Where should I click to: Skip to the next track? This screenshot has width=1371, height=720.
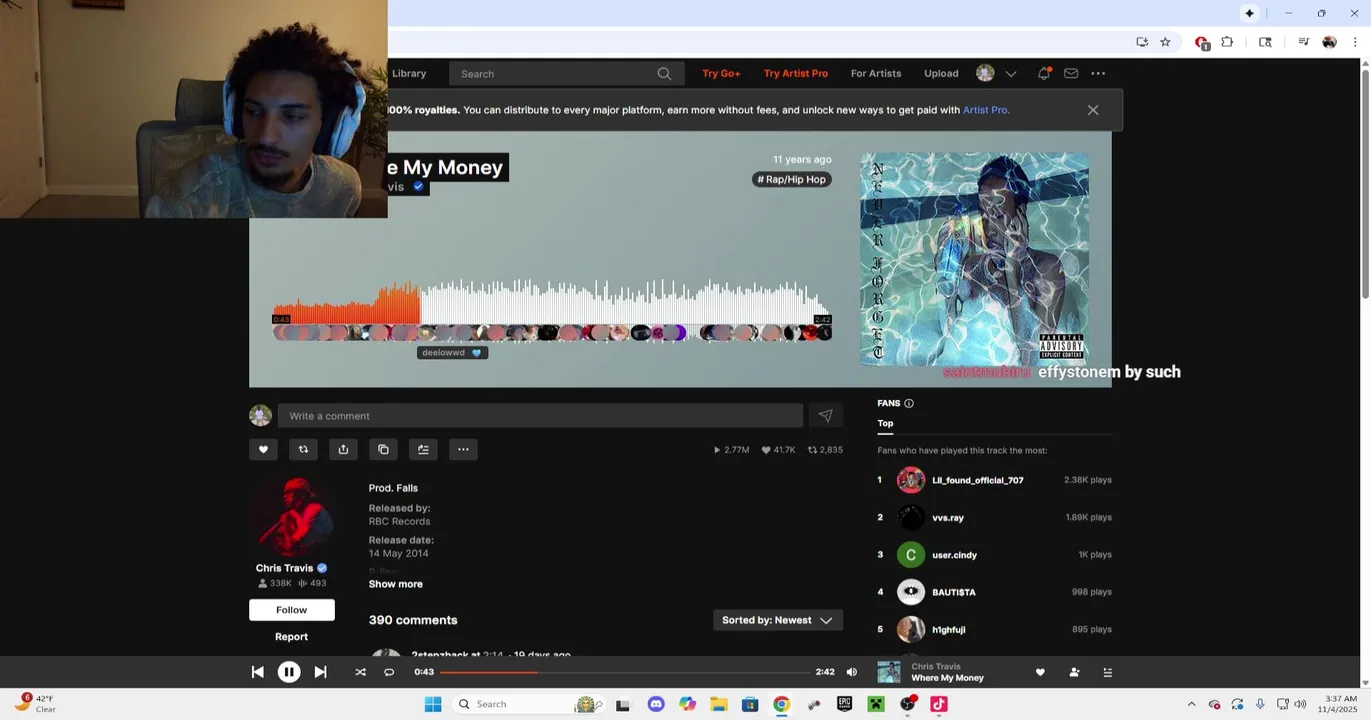(x=320, y=672)
